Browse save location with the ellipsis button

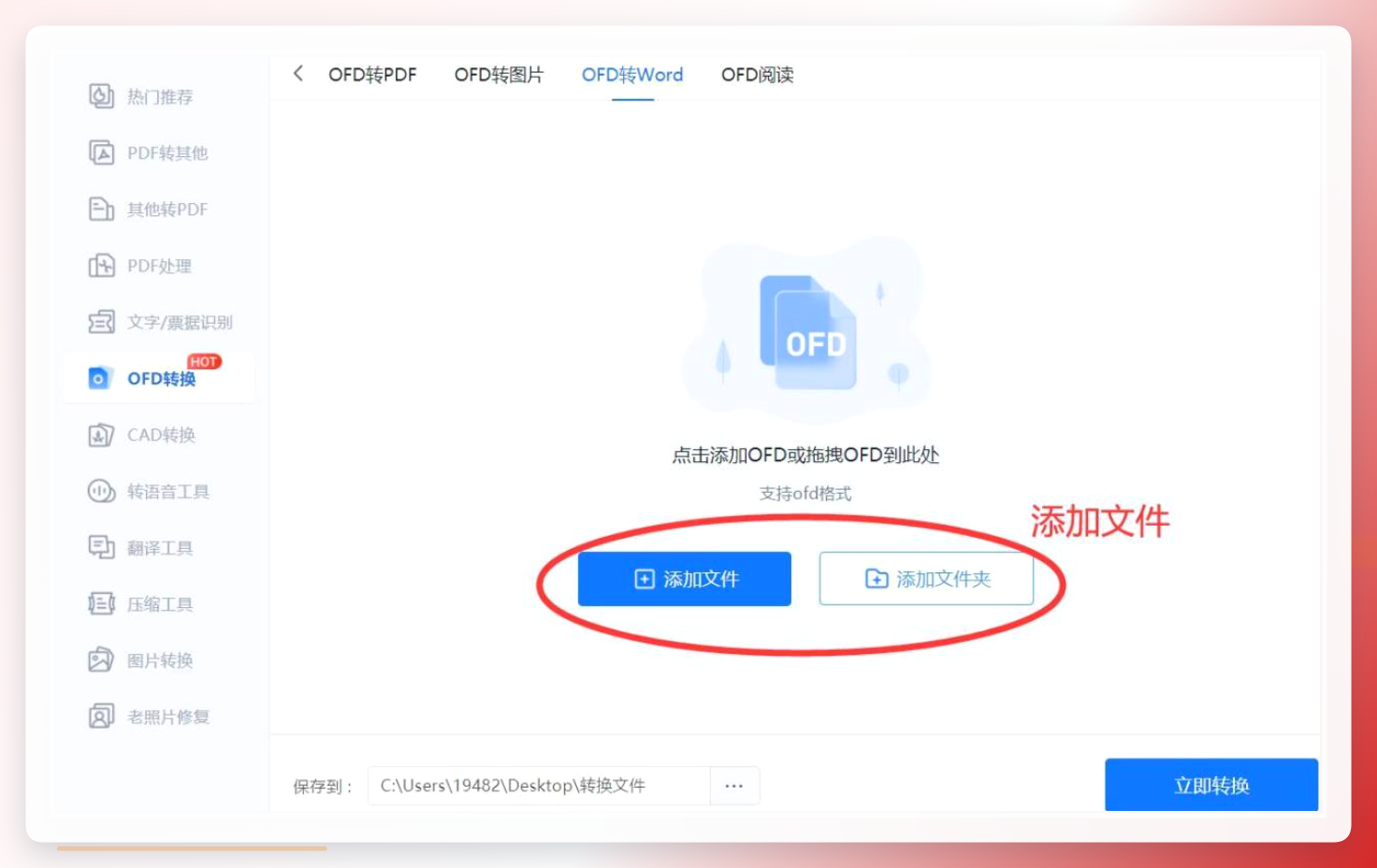[x=734, y=786]
